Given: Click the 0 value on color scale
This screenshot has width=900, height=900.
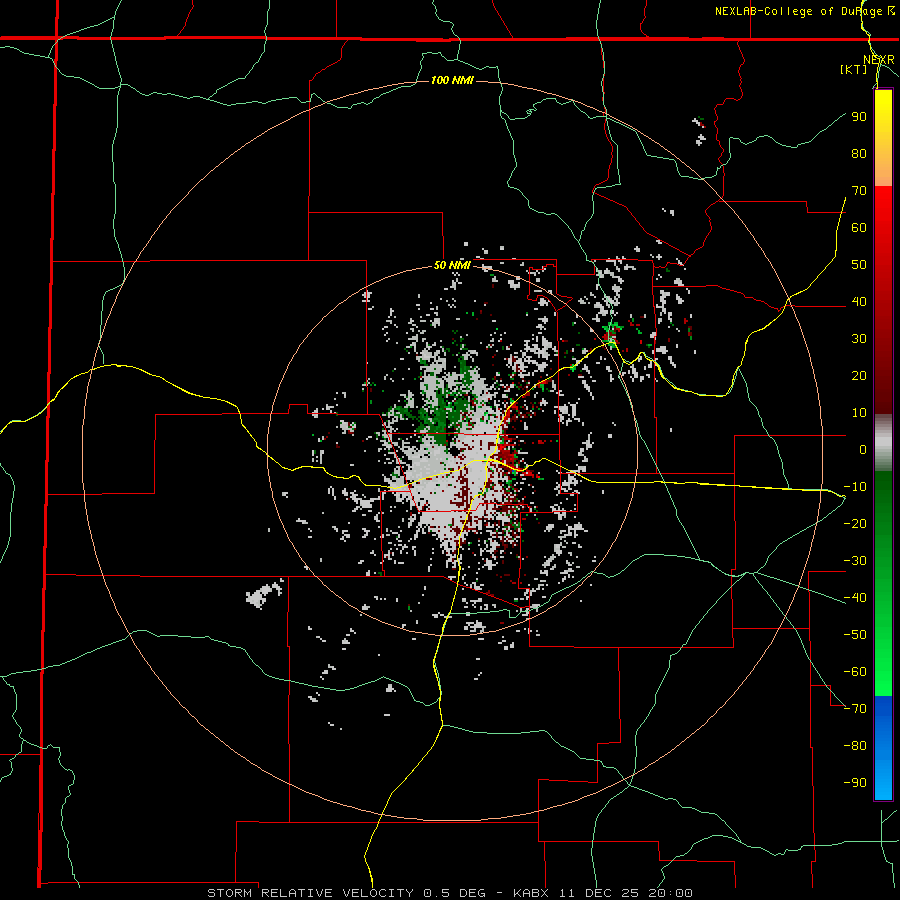Looking at the screenshot, I should [863, 450].
